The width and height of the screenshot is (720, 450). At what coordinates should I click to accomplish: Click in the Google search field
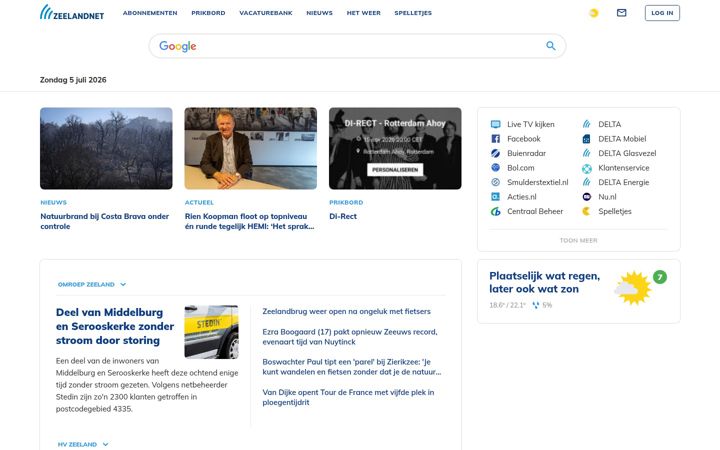coord(357,46)
